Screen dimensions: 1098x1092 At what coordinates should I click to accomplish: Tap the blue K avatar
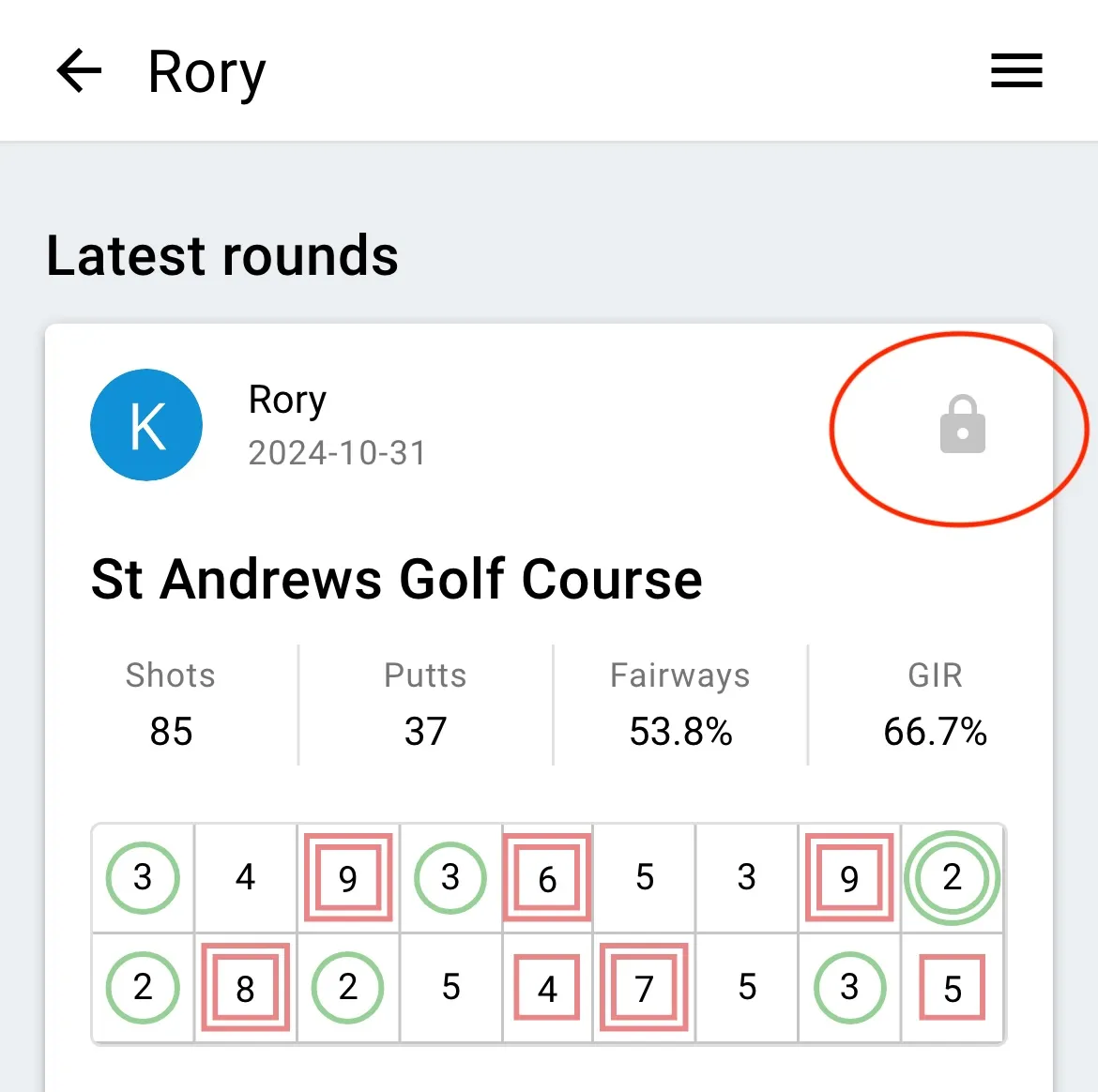point(146,425)
